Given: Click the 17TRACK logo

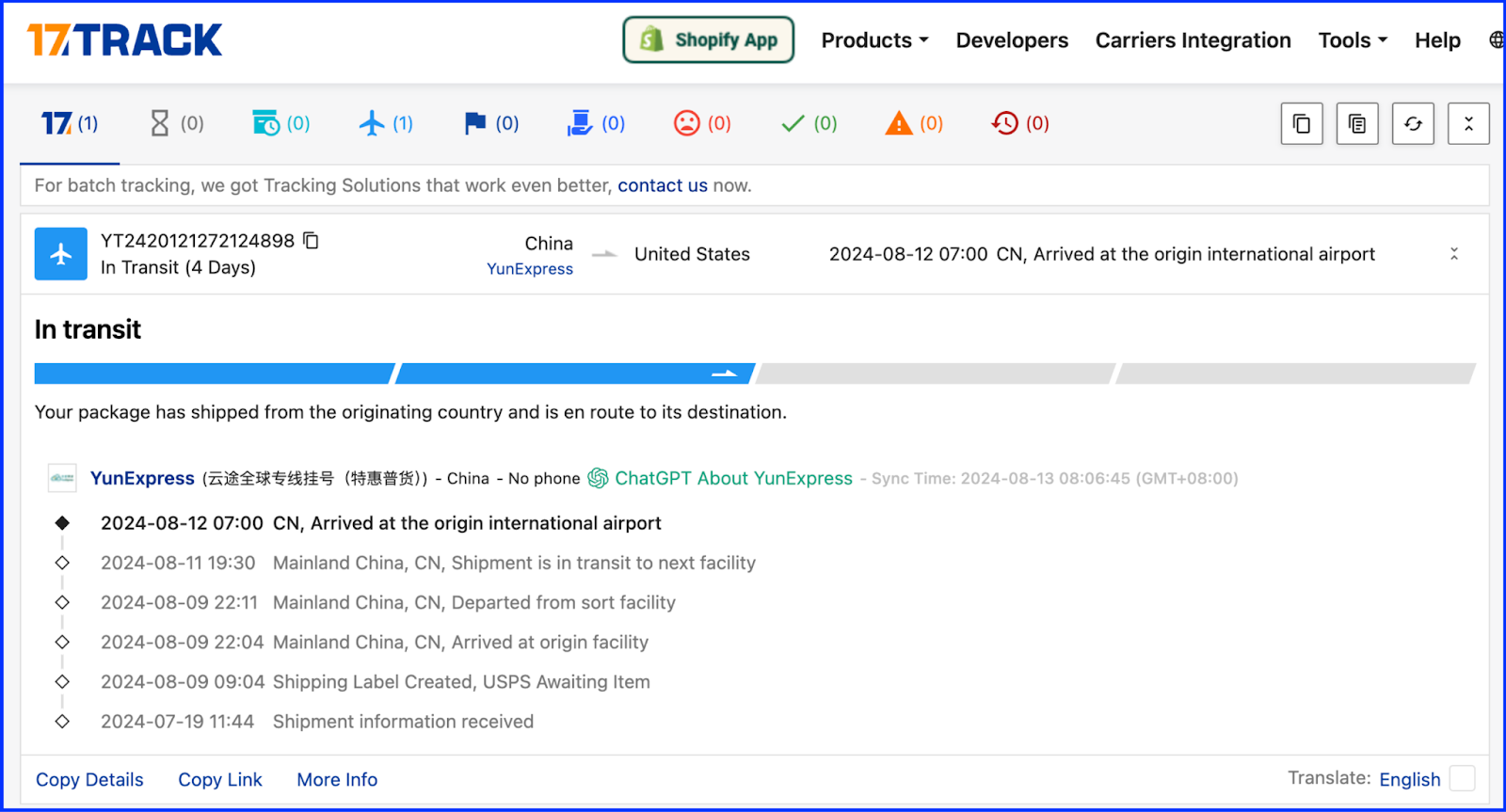Looking at the screenshot, I should point(124,40).
